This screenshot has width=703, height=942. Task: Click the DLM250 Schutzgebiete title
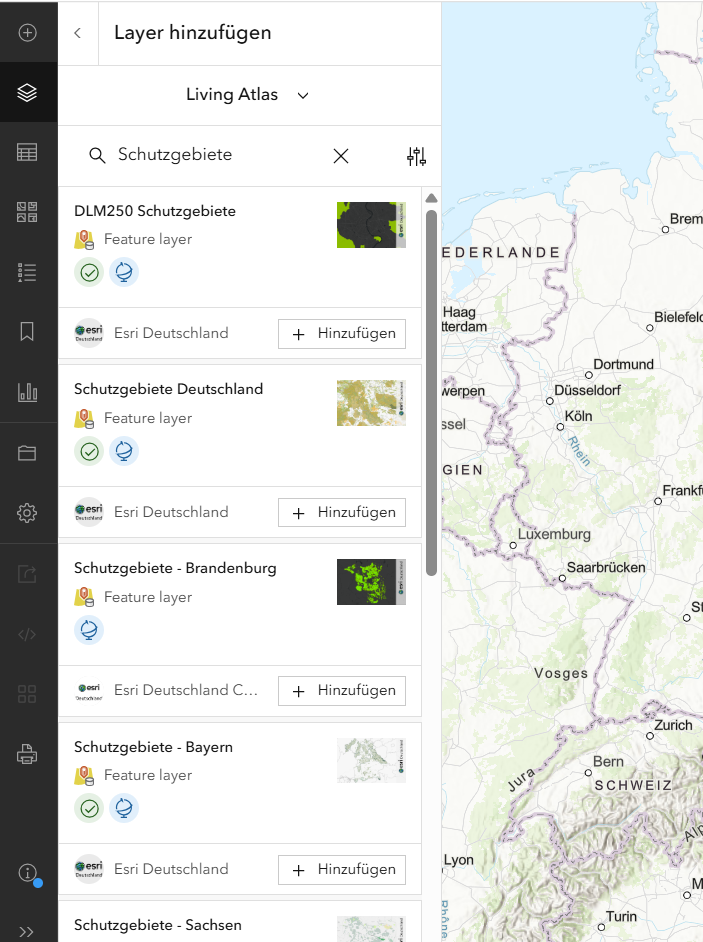155,211
